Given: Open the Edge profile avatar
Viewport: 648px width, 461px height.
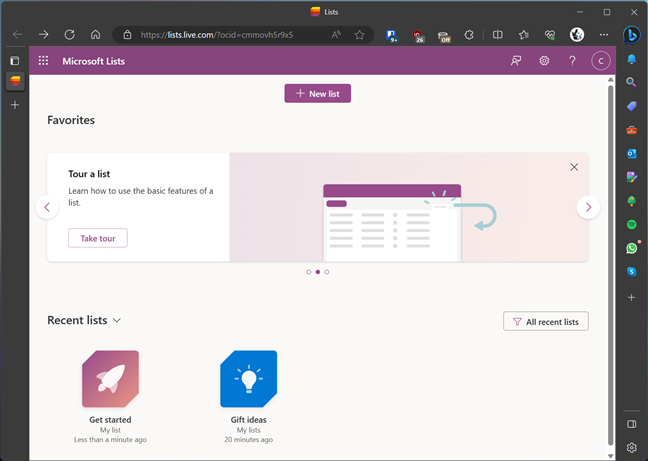Looking at the screenshot, I should (x=577, y=35).
